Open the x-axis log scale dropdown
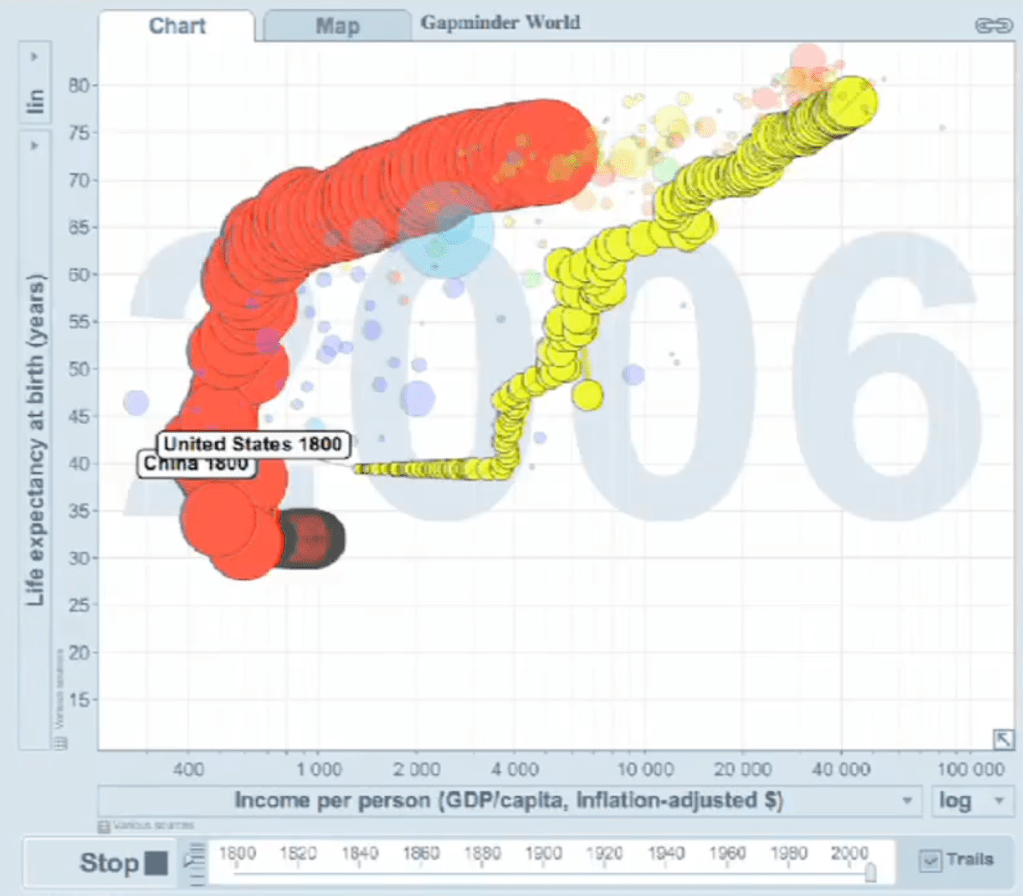 point(972,801)
